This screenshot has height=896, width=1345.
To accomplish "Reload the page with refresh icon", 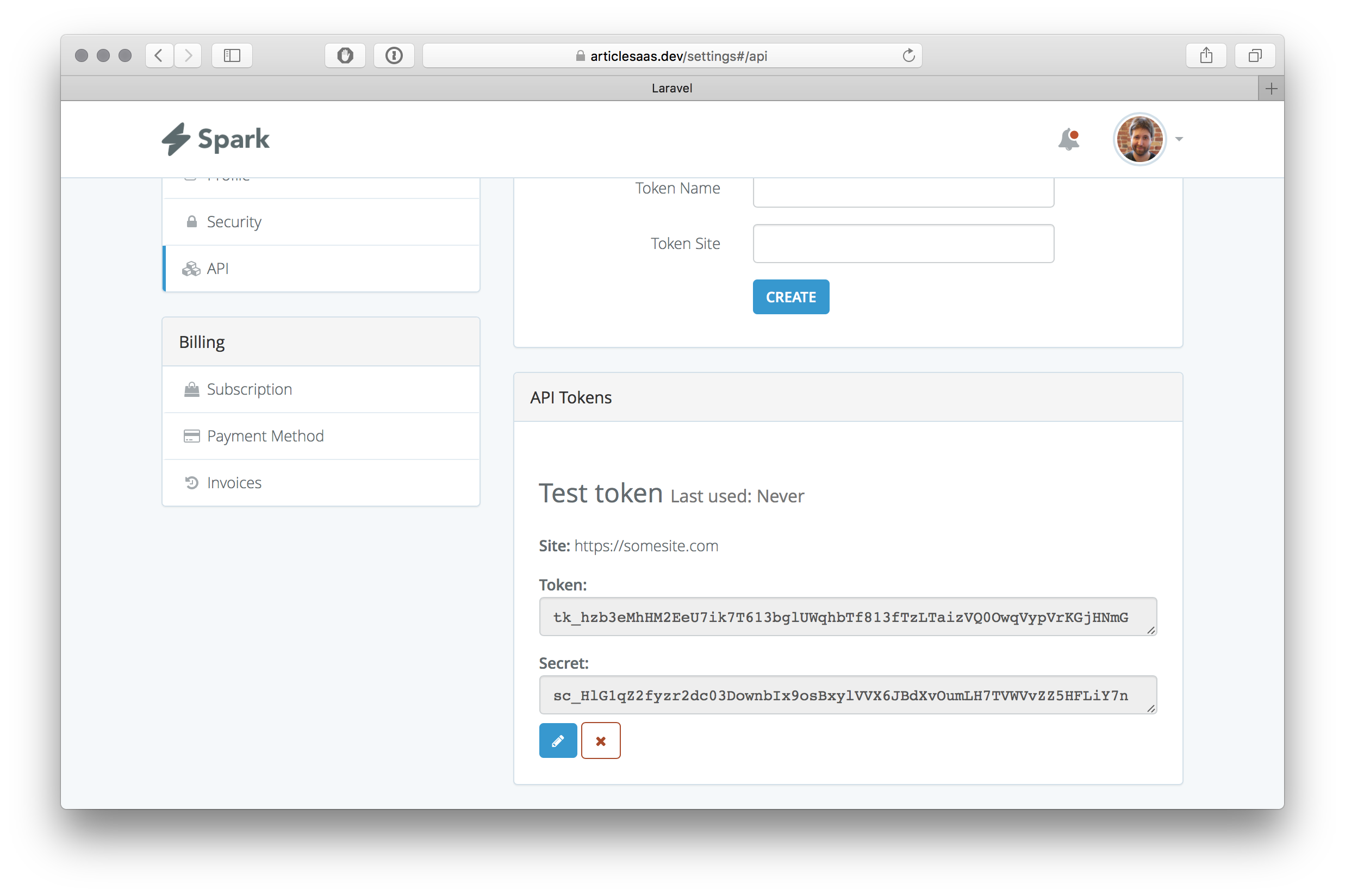I will (908, 55).
